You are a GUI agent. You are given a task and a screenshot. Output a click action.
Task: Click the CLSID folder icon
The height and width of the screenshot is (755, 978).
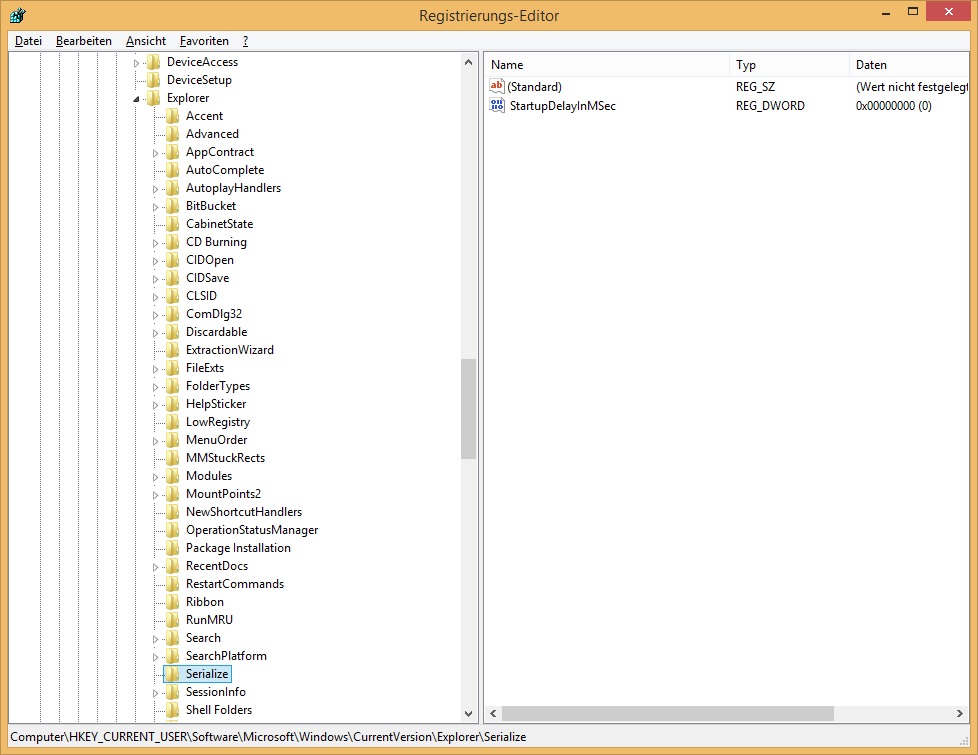tap(173, 296)
